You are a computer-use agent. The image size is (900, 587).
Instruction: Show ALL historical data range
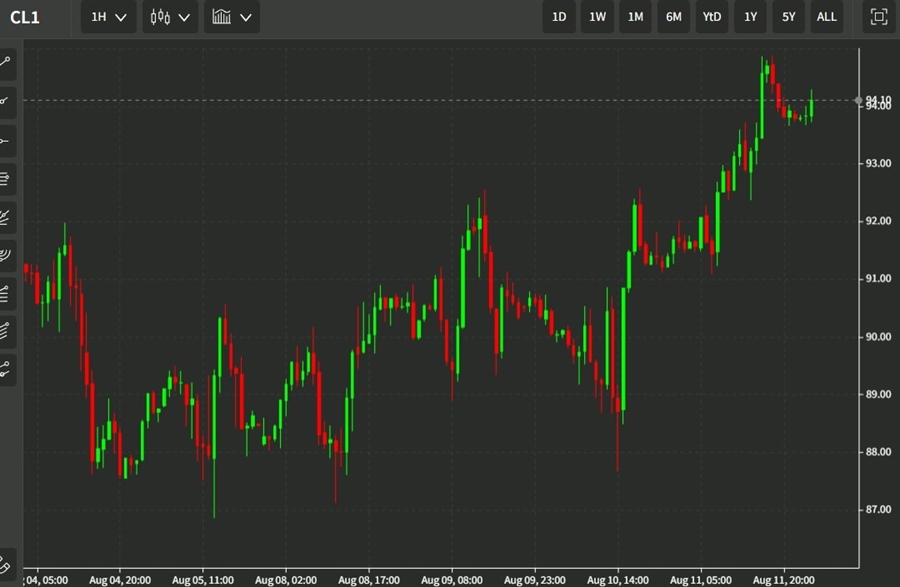tap(826, 17)
